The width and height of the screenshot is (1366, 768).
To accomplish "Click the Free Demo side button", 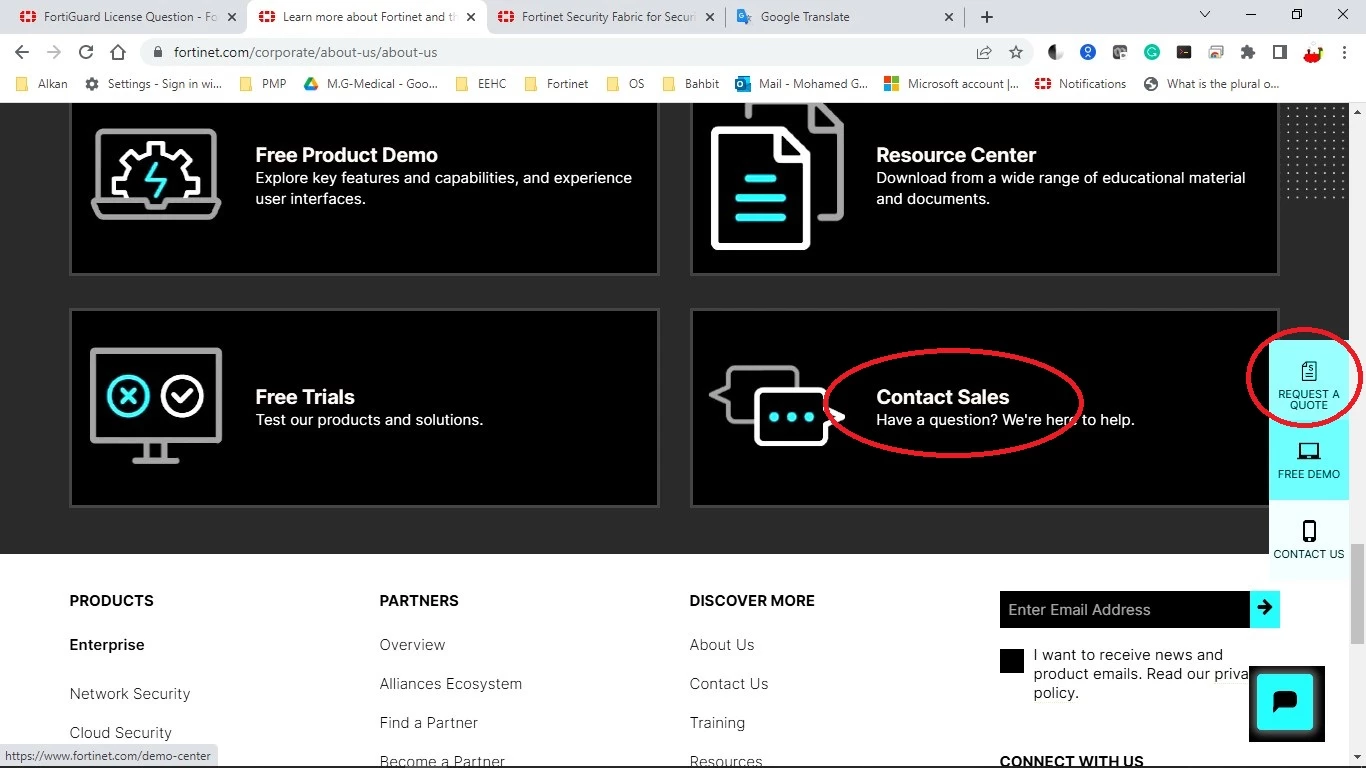I will [1308, 461].
